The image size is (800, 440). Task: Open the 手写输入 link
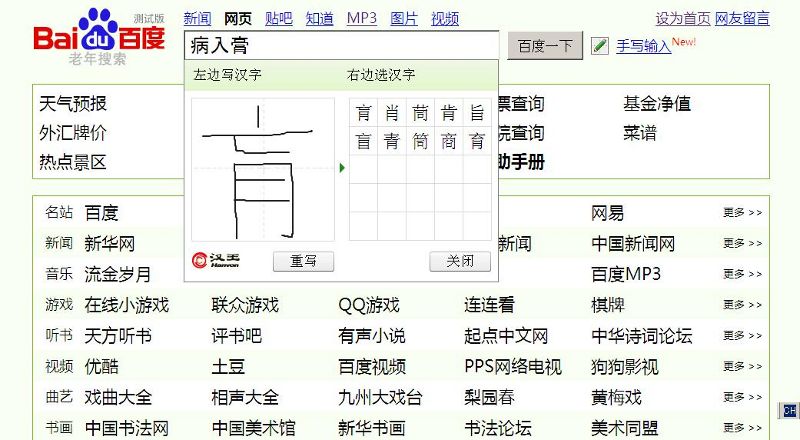pos(643,46)
